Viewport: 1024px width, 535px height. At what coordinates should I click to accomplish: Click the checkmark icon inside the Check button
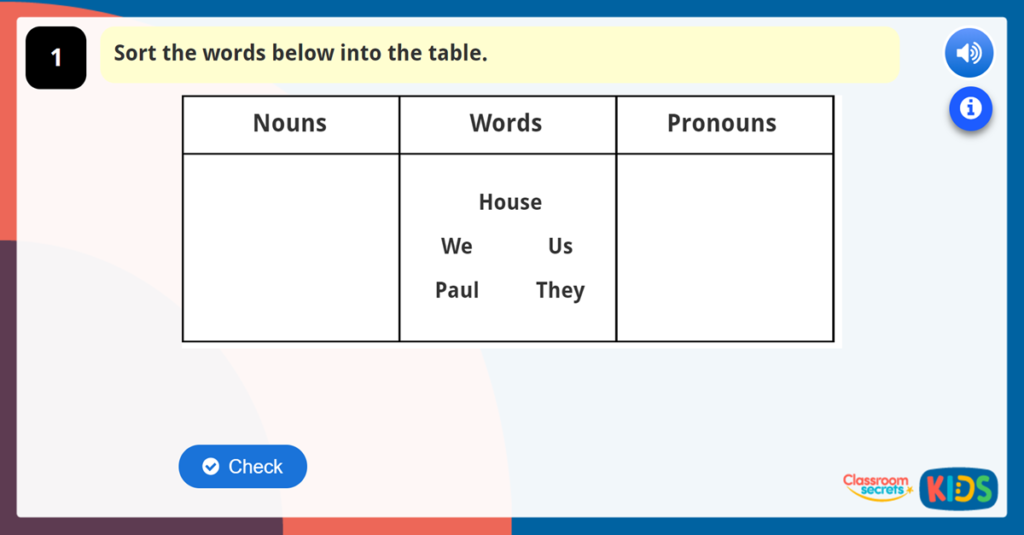pyautogui.click(x=210, y=466)
